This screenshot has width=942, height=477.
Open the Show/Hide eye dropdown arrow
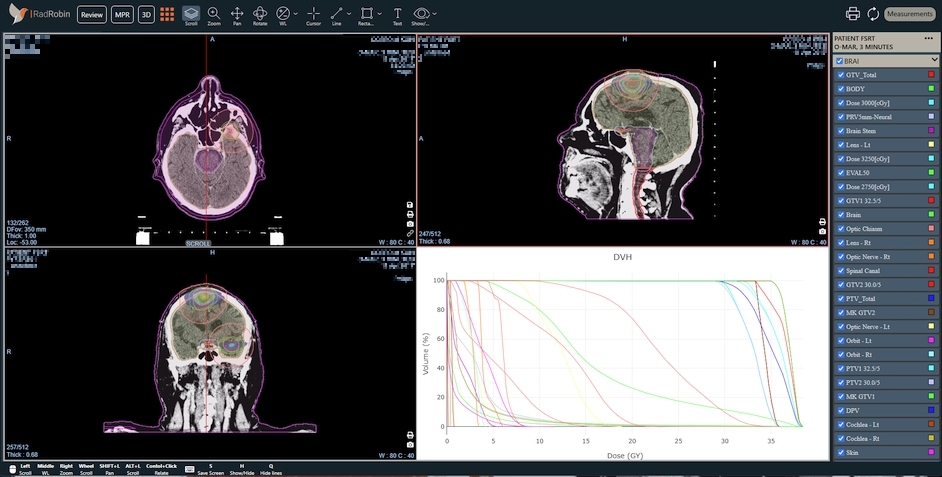pyautogui.click(x=434, y=13)
